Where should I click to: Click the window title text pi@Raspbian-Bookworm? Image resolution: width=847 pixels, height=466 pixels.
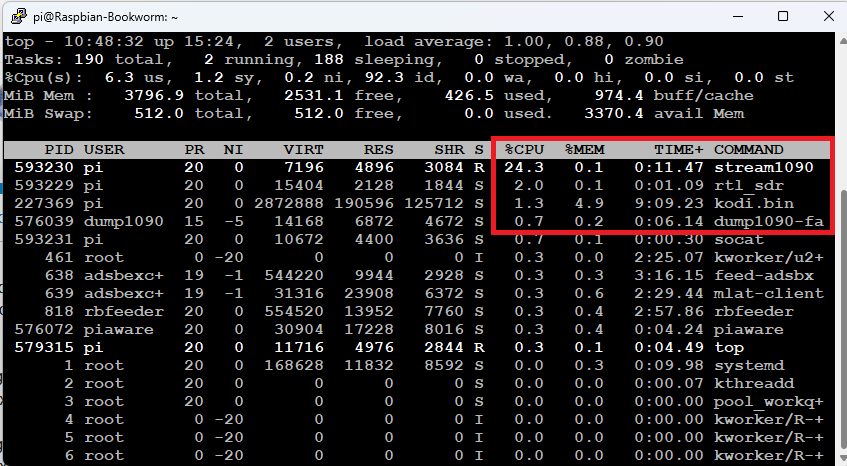click(x=105, y=17)
